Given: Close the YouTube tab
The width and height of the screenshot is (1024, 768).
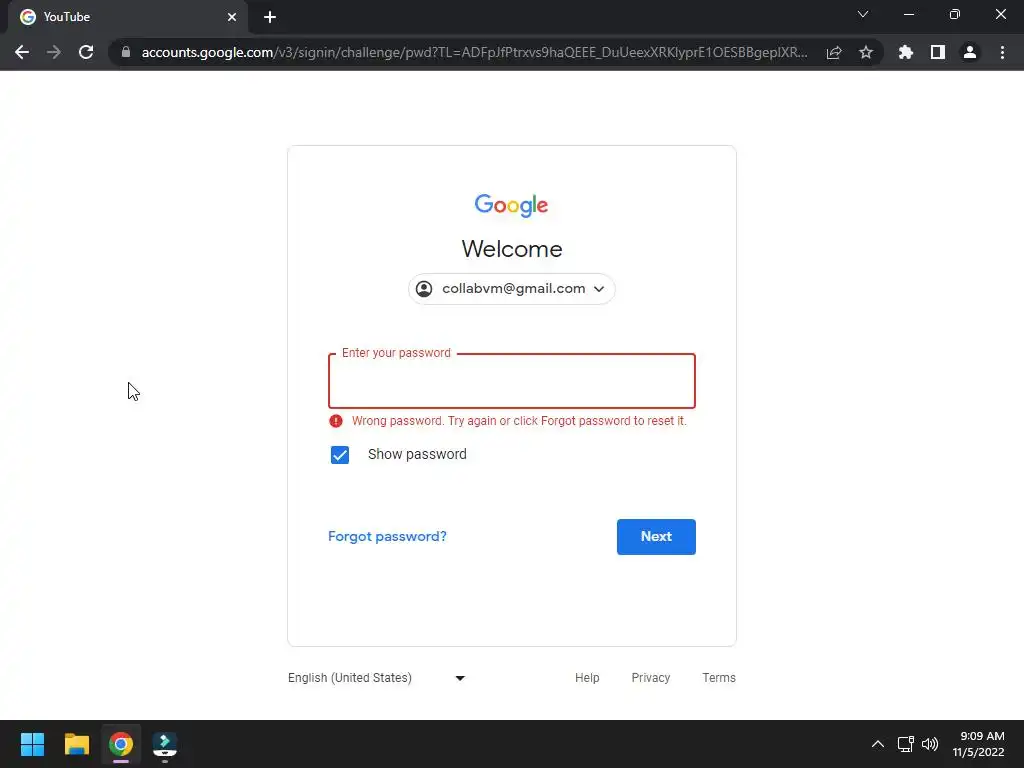Looking at the screenshot, I should pos(232,17).
